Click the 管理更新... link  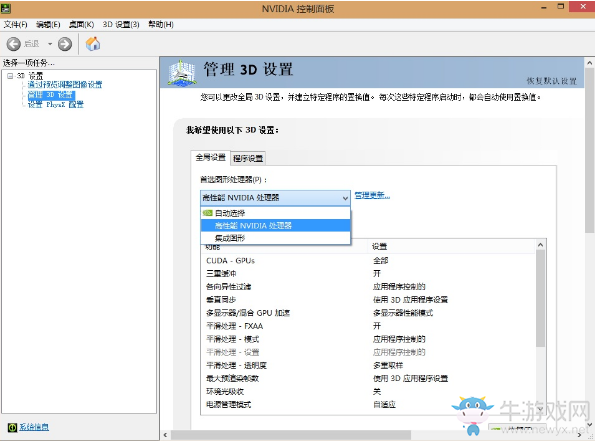point(372,196)
